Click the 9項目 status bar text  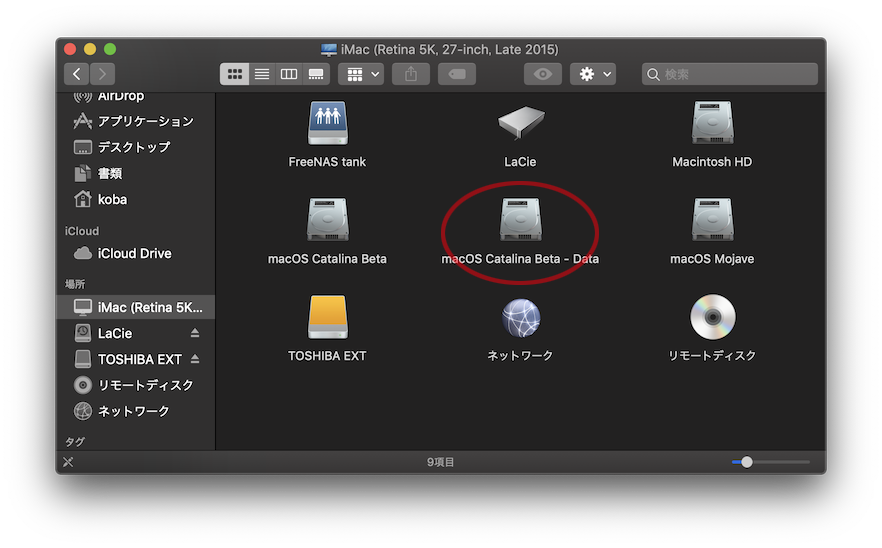point(440,462)
